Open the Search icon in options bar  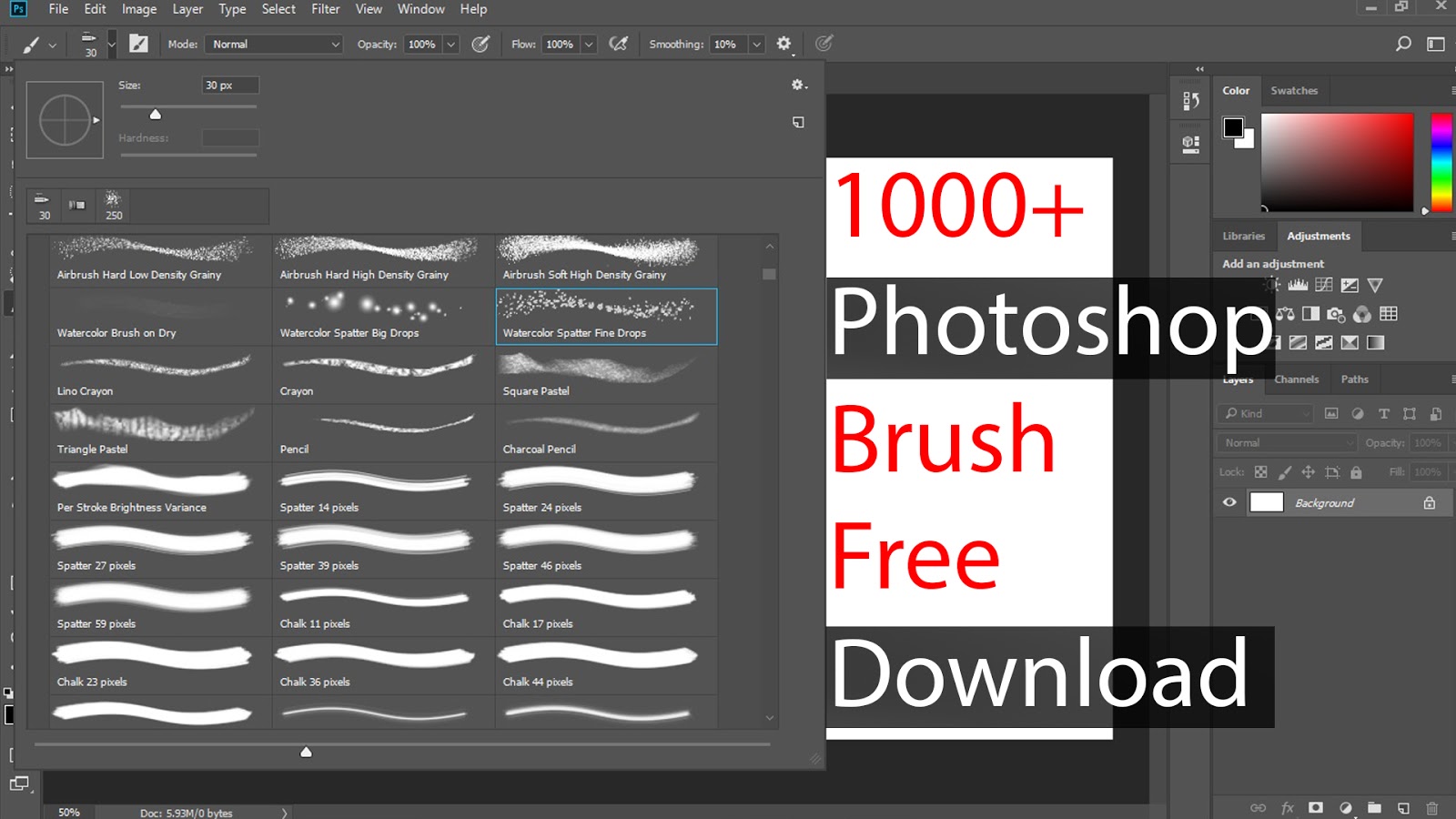pyautogui.click(x=1403, y=44)
